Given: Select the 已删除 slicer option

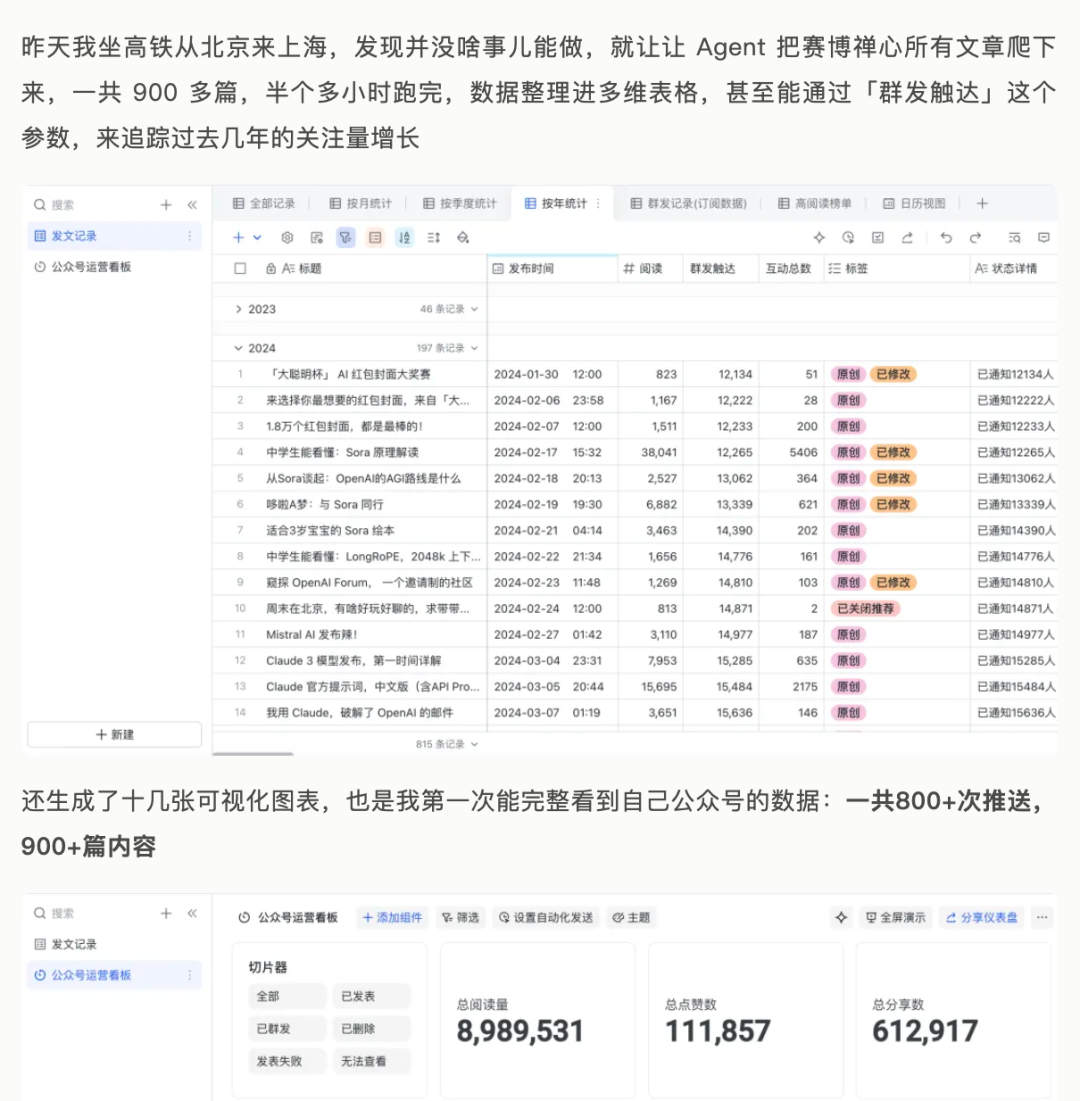Looking at the screenshot, I should [371, 1029].
